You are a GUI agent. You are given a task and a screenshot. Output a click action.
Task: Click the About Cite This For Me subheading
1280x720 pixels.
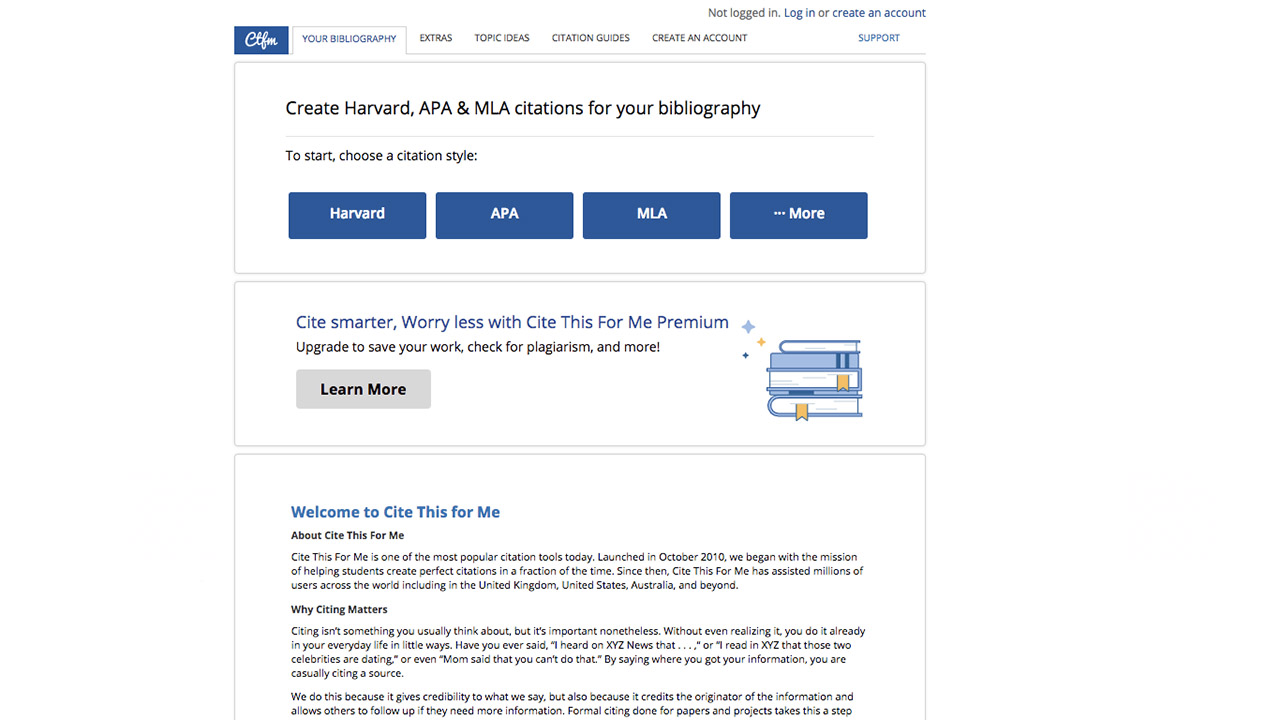[x=347, y=536]
